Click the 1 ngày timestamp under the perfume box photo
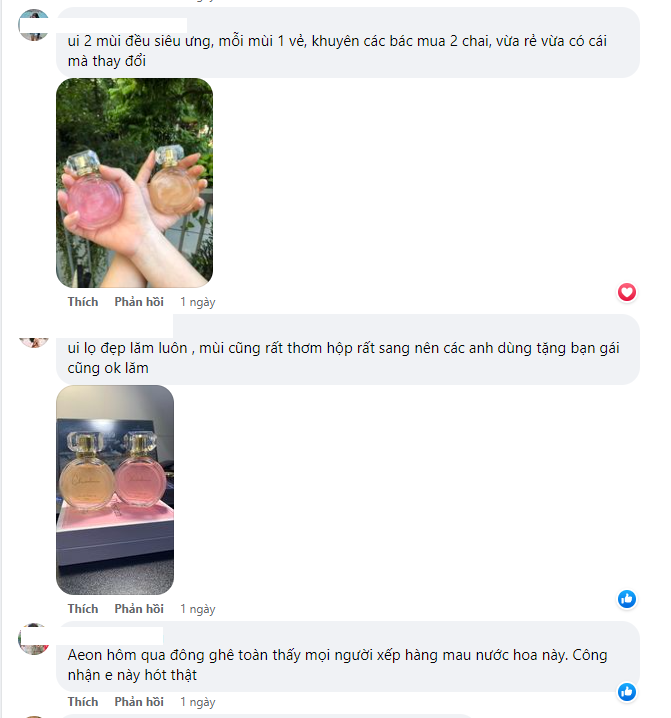 coord(197,609)
